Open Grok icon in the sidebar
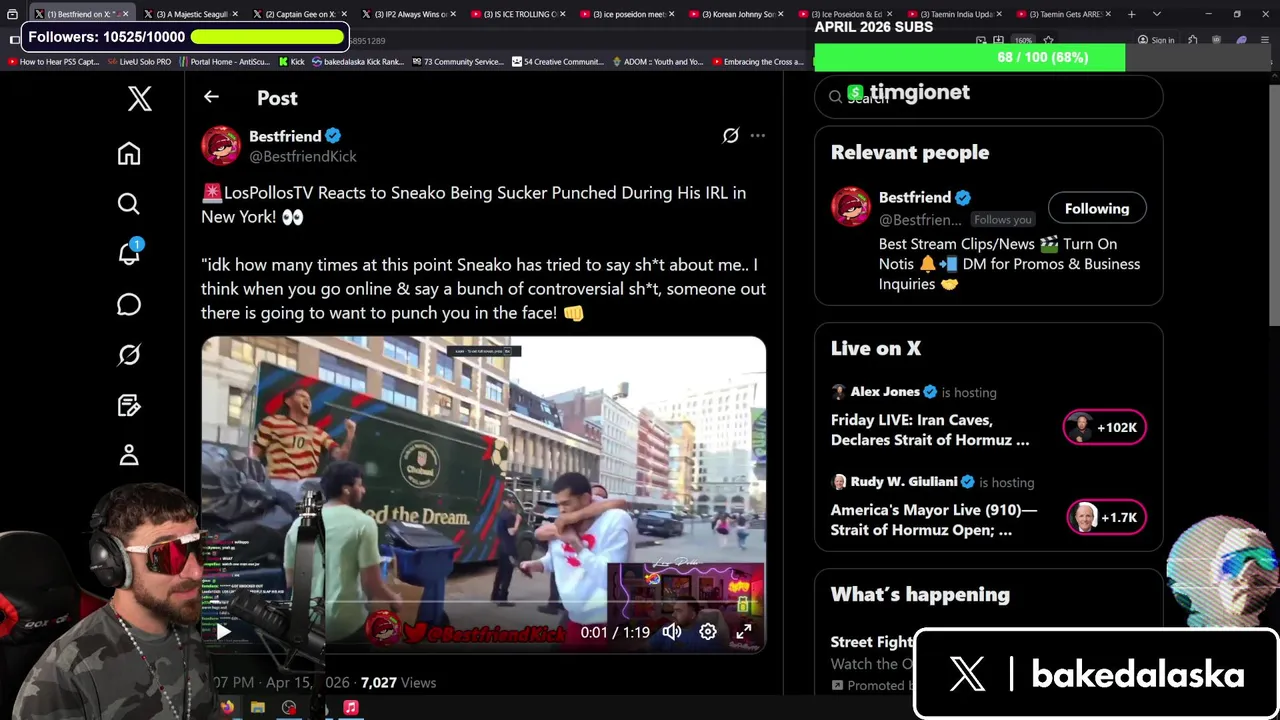This screenshot has width=1280, height=720. (129, 355)
